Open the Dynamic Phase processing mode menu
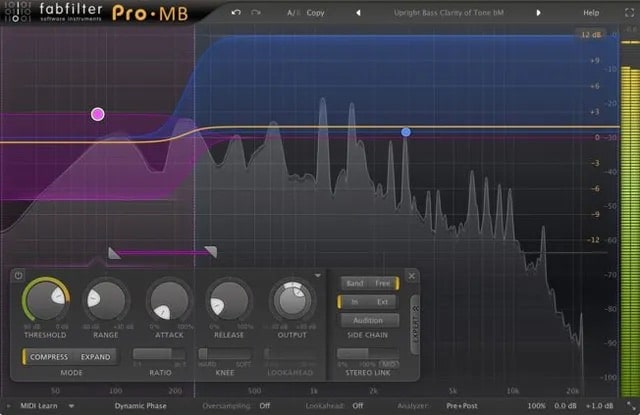This screenshot has height=415, width=640. click(x=140, y=406)
